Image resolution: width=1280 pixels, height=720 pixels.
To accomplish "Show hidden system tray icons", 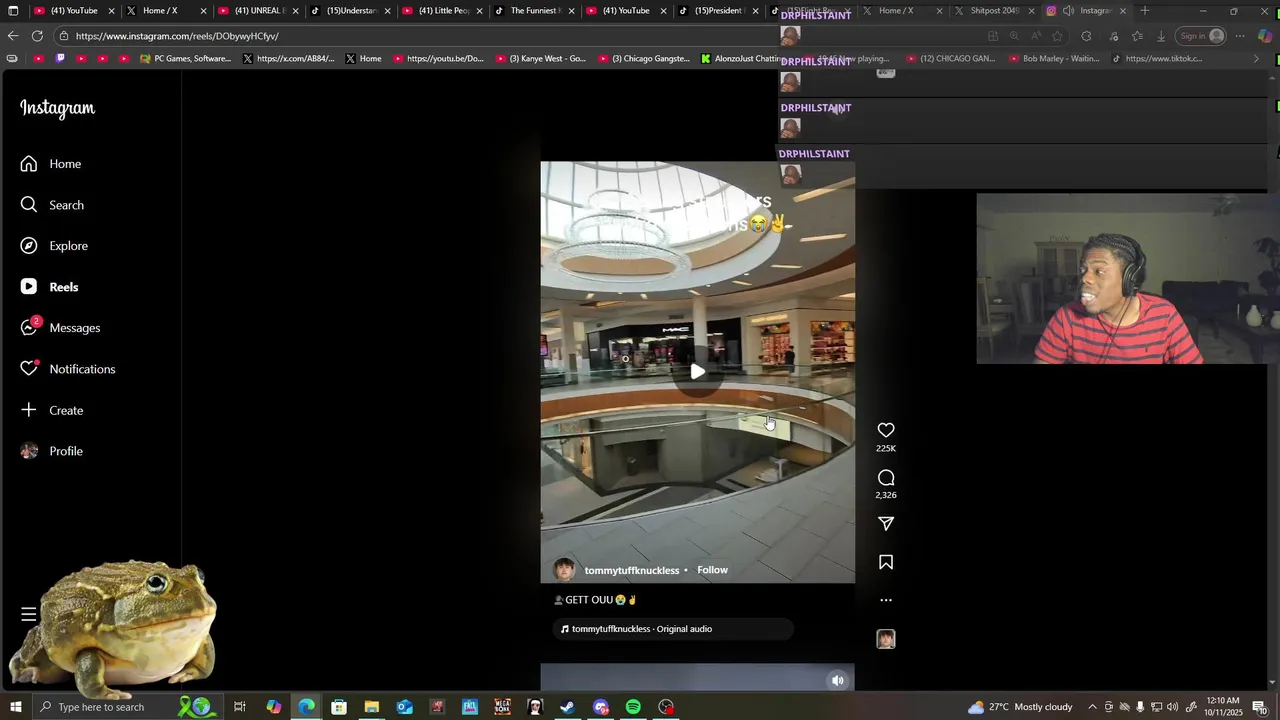I will 1092,707.
